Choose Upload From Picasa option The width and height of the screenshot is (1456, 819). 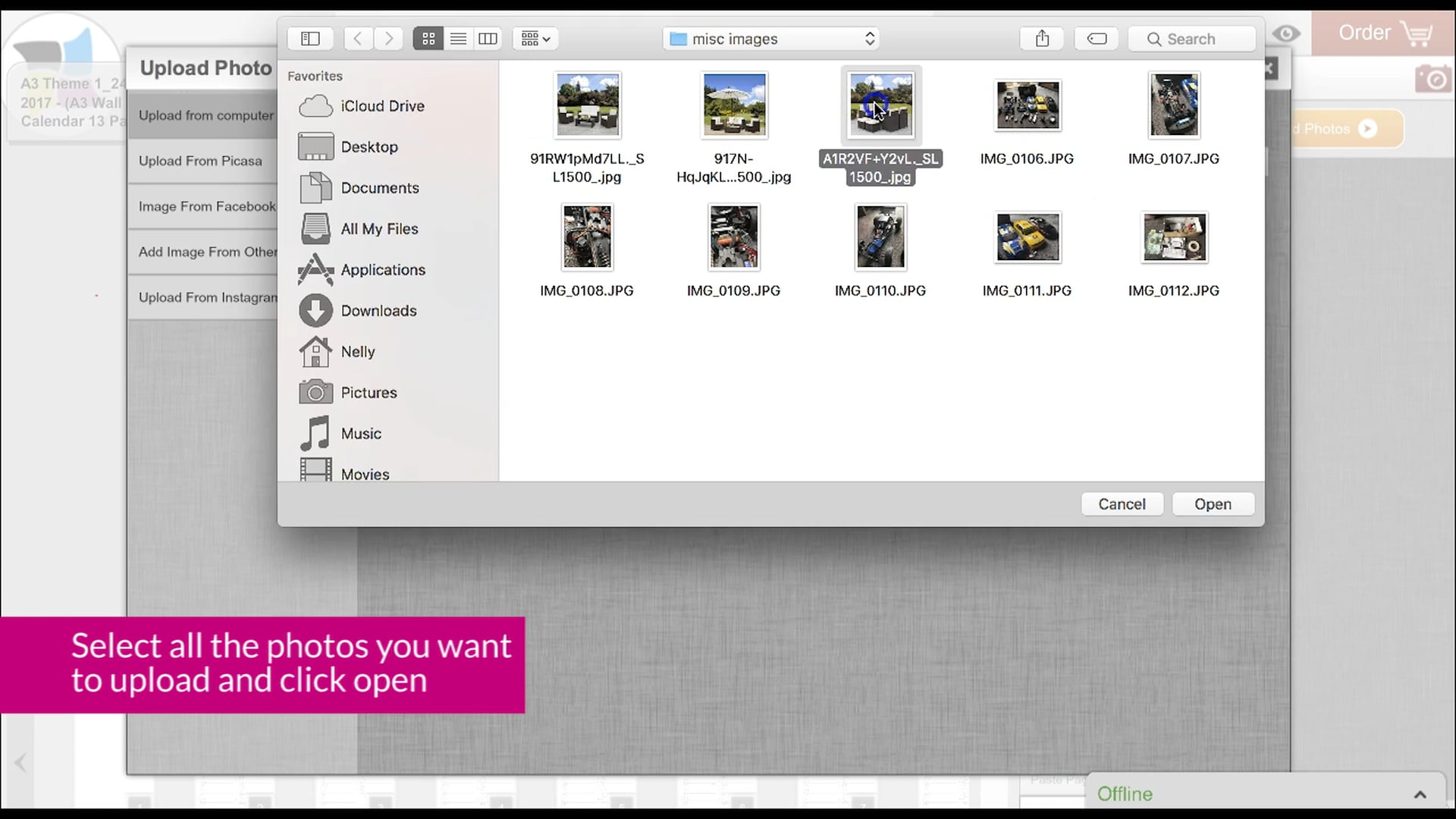coord(203,161)
